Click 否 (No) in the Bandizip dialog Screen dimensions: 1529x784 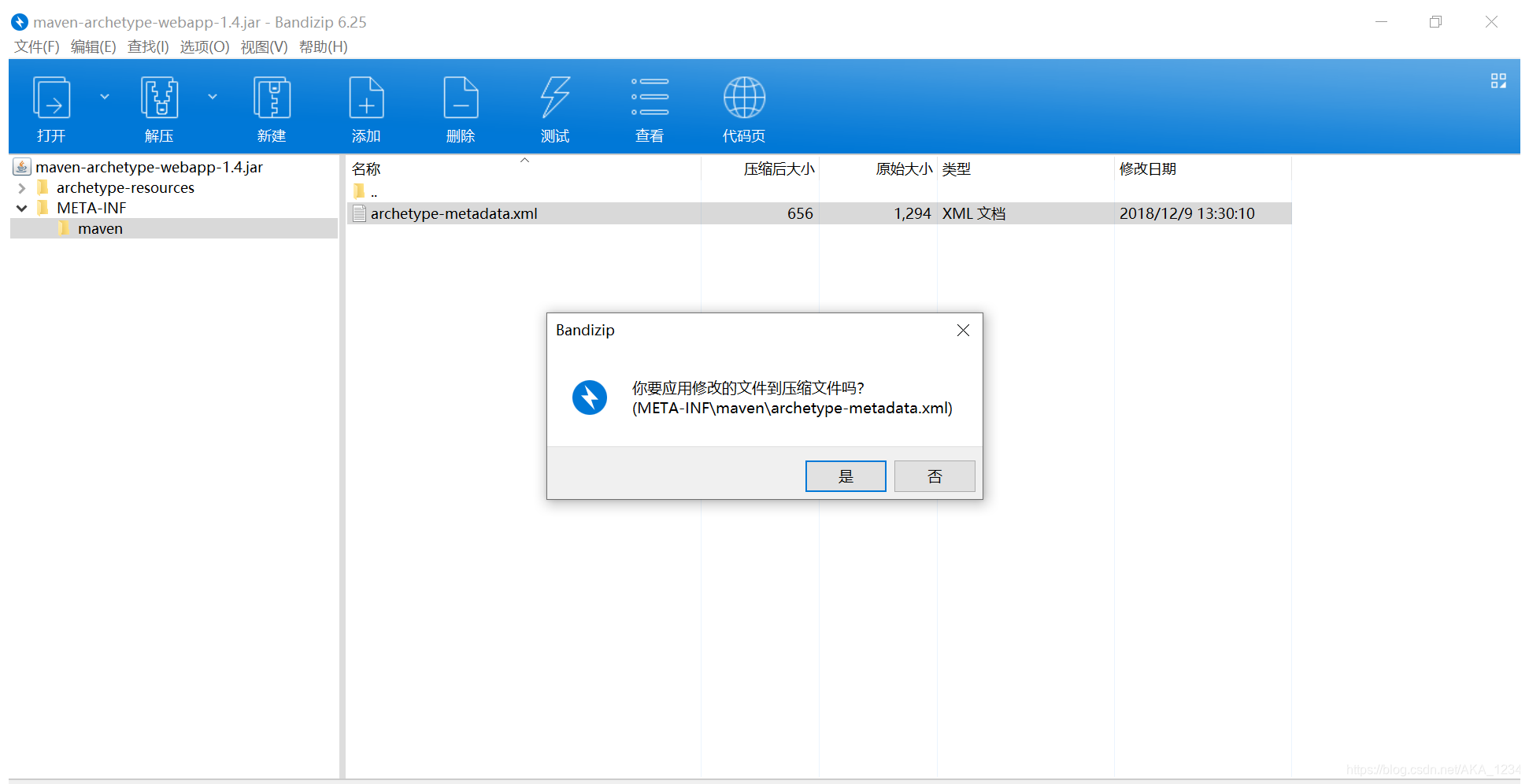[x=935, y=476]
